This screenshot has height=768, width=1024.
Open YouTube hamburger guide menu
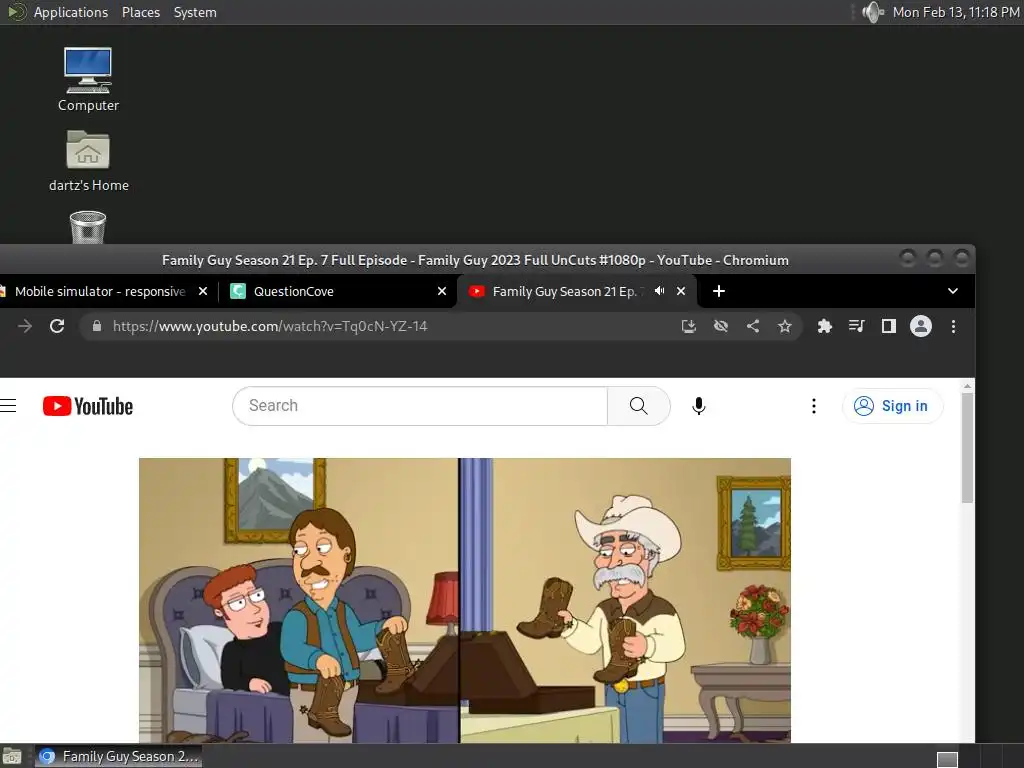(8, 406)
